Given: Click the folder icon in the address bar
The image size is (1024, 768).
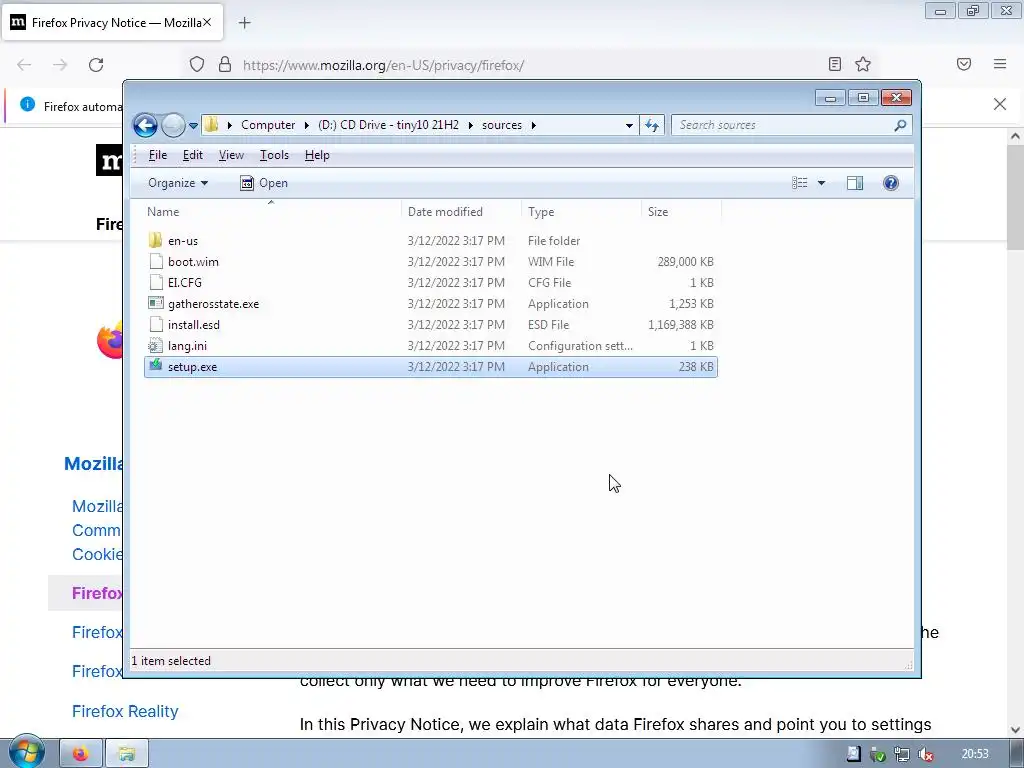Looking at the screenshot, I should (211, 125).
